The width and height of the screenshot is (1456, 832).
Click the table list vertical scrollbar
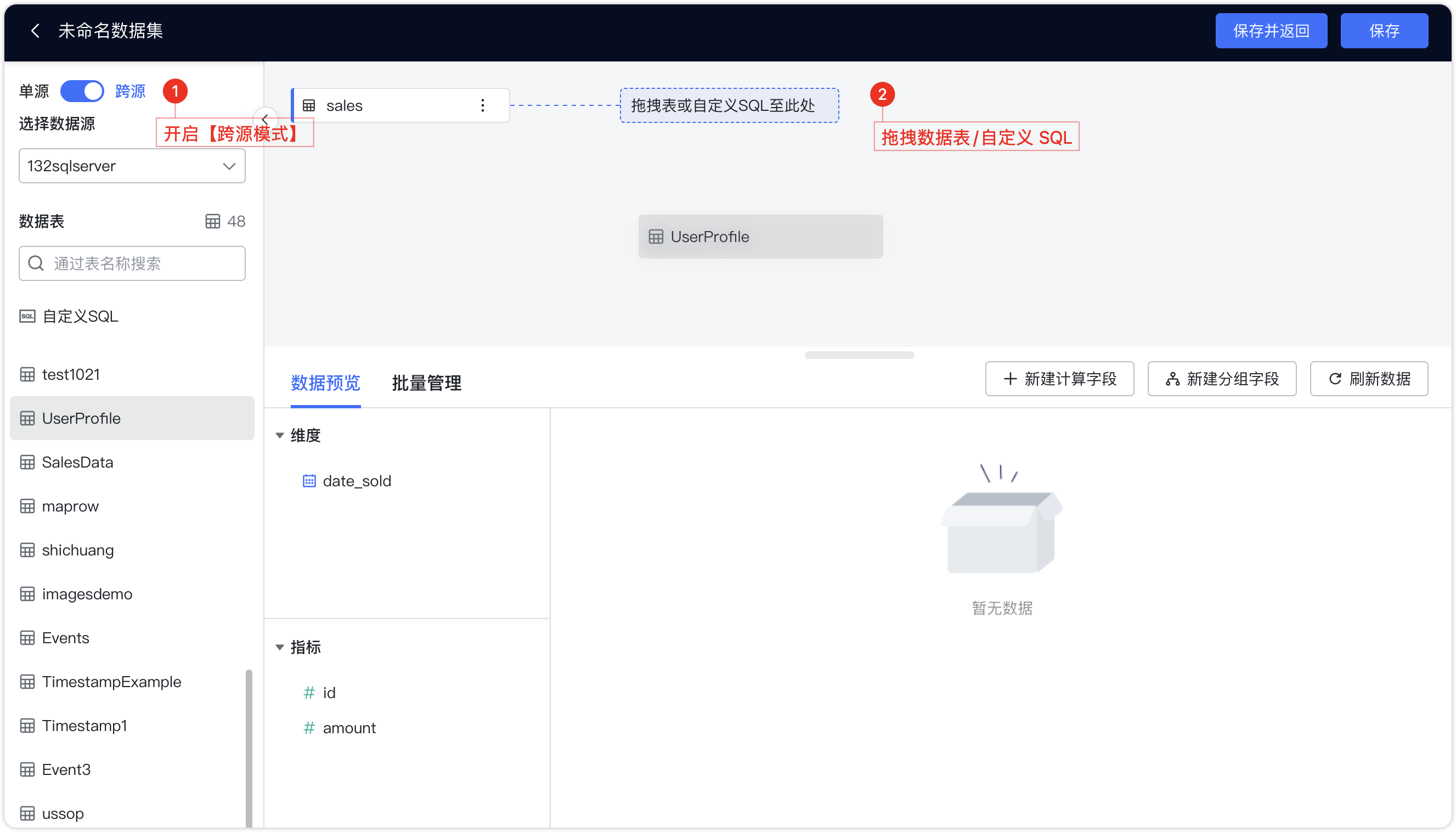249,749
